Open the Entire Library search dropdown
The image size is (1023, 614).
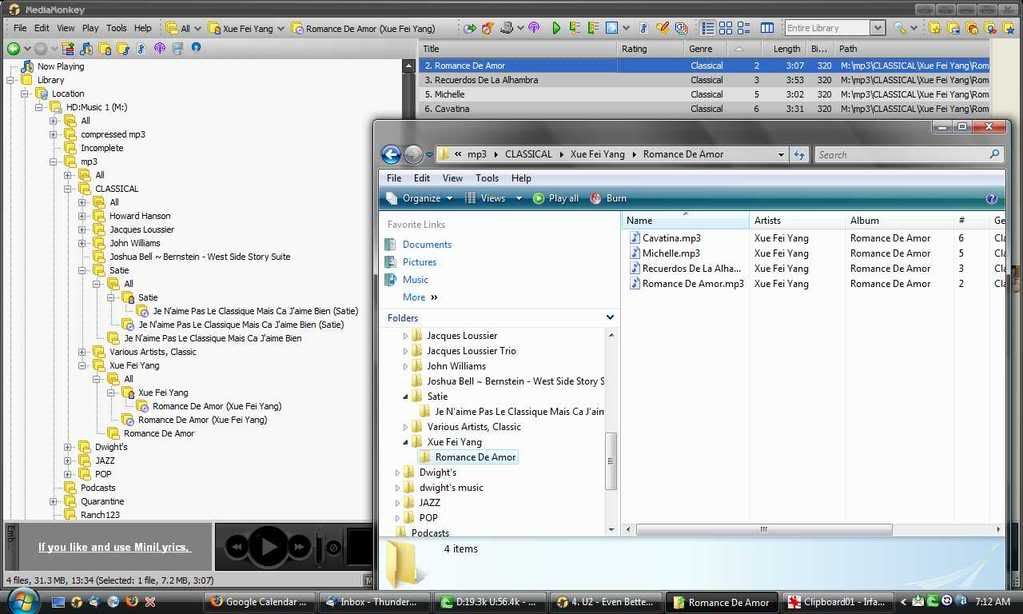(877, 28)
